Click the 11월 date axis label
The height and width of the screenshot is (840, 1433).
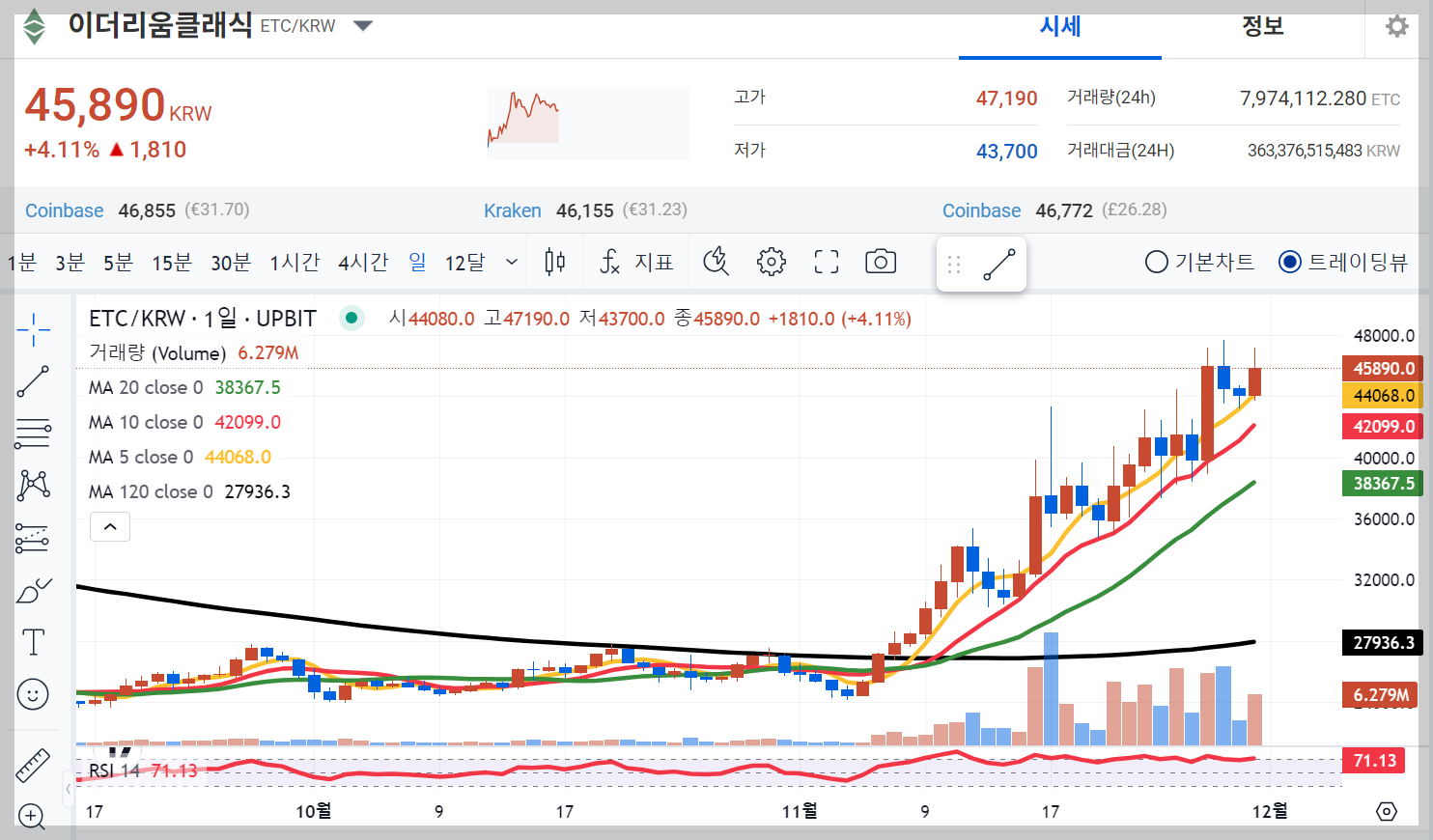tap(800, 811)
